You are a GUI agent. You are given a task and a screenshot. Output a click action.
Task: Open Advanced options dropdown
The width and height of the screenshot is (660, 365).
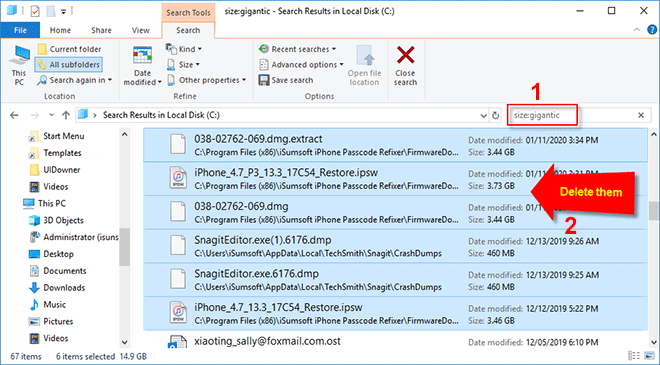coord(301,64)
